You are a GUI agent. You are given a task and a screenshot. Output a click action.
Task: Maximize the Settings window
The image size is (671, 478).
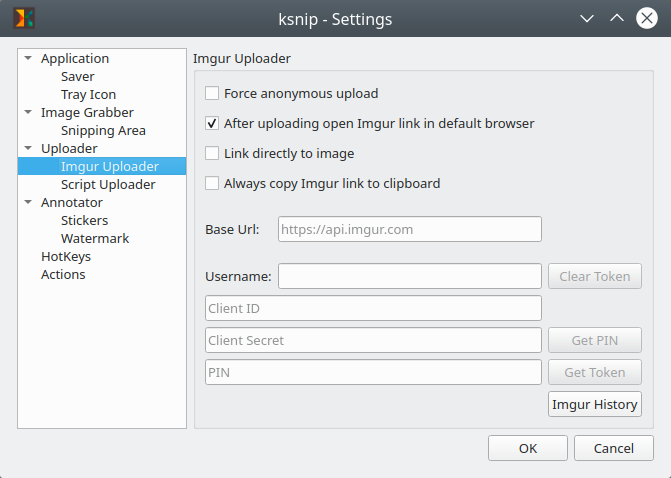[617, 18]
